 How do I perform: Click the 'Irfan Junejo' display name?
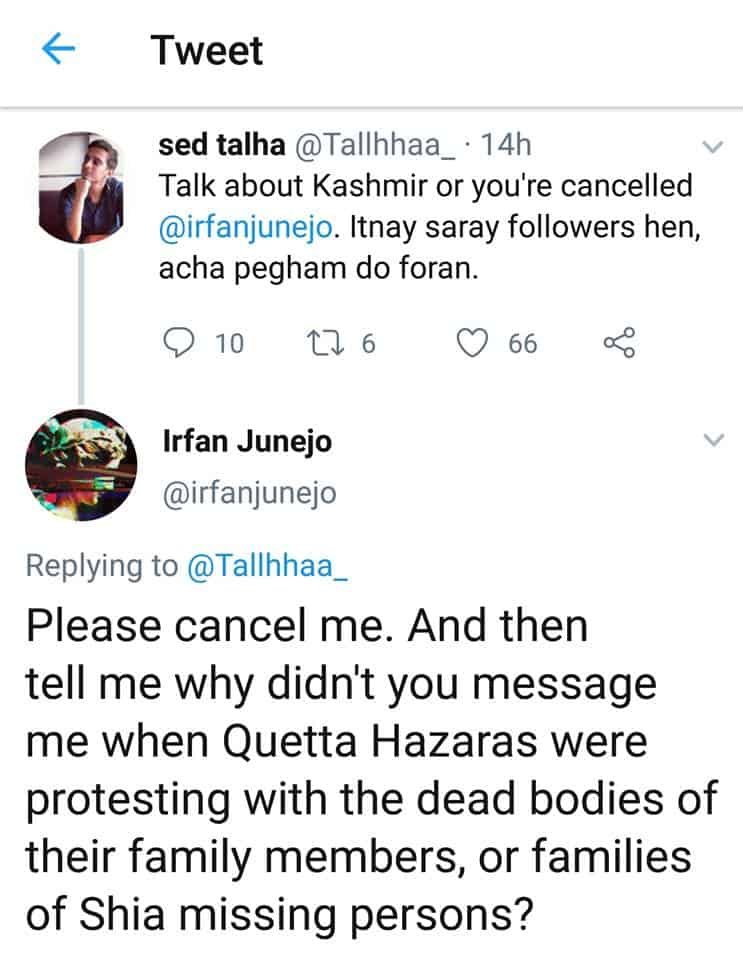pyautogui.click(x=246, y=441)
